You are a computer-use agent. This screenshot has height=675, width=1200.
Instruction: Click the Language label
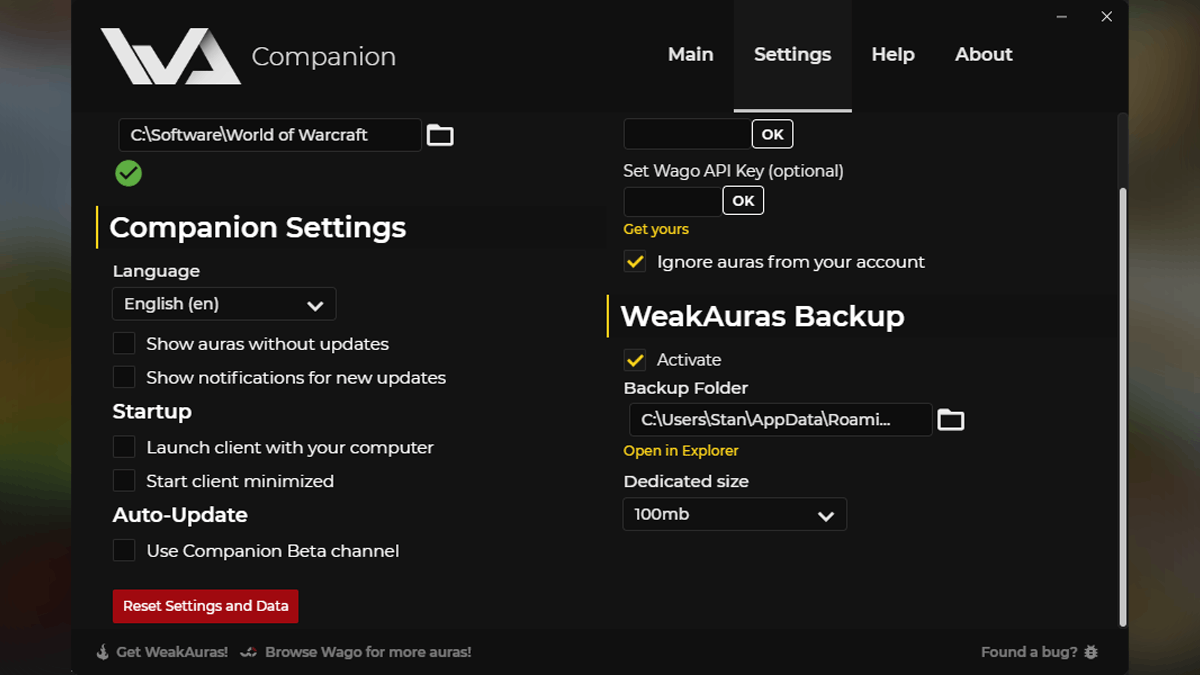click(156, 271)
